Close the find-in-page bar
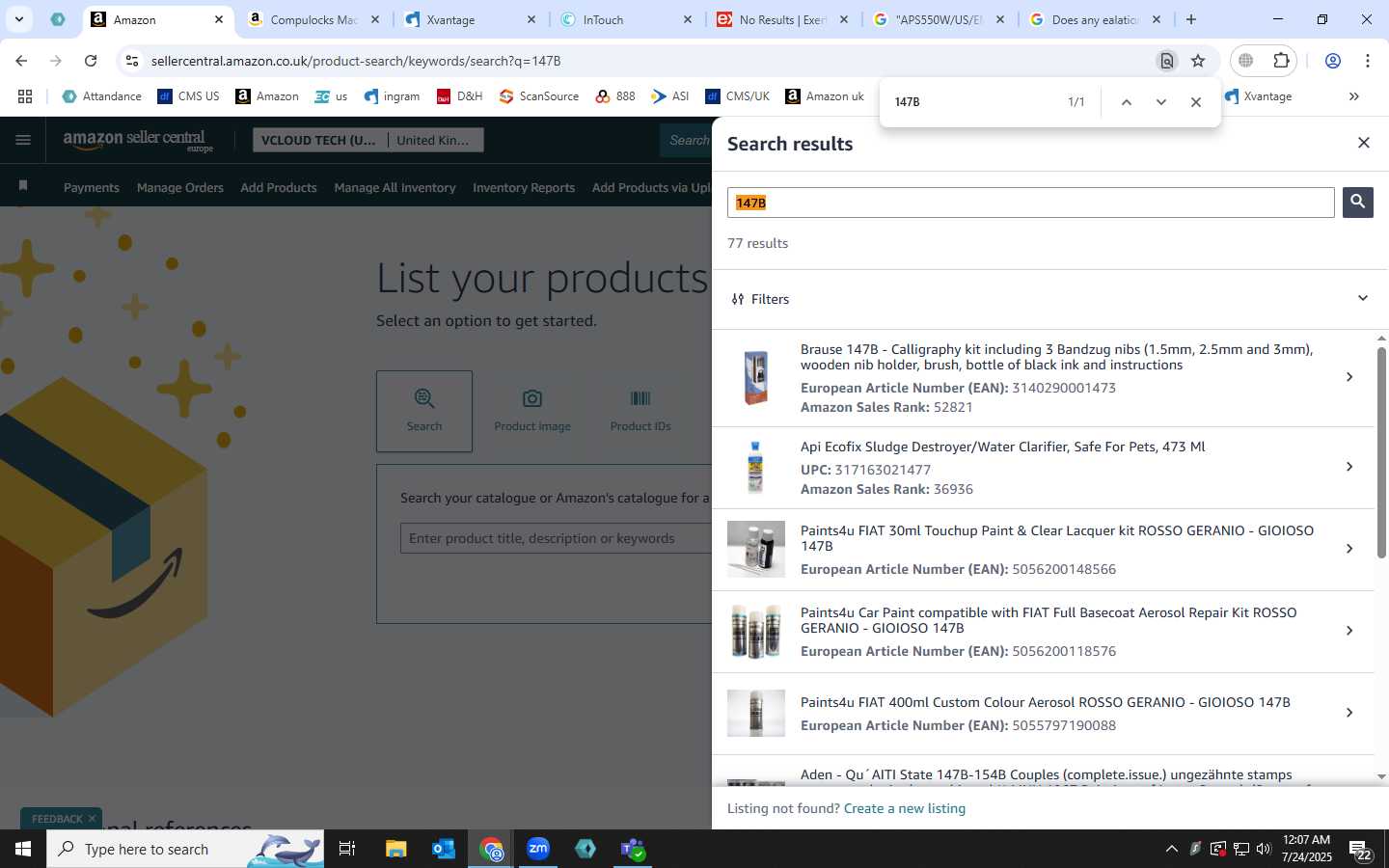 click(1195, 102)
